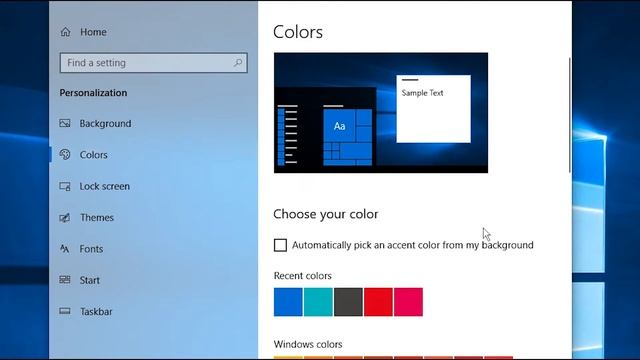Click the Aa tile in preview

339,126
